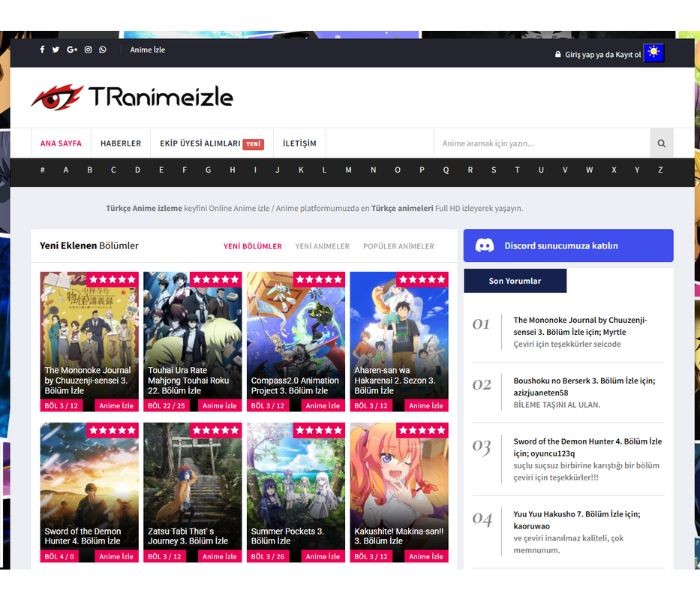Open the Google Plus icon link
This screenshot has height=600, width=700.
coord(72,50)
